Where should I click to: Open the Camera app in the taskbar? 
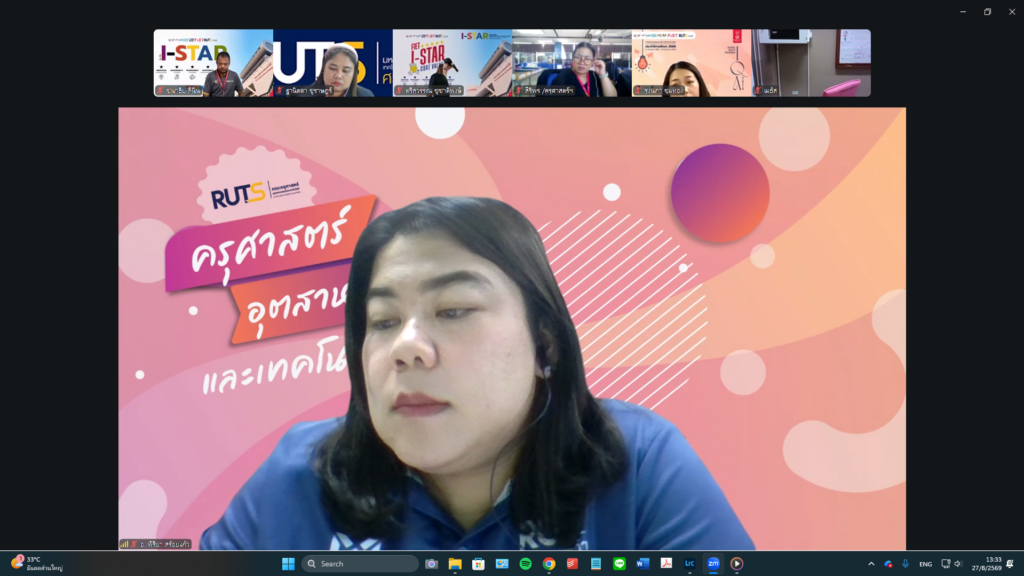431,564
